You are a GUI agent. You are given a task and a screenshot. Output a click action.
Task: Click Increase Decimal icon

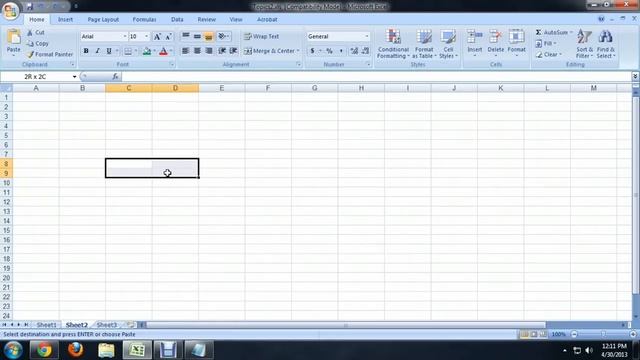pyautogui.click(x=354, y=51)
